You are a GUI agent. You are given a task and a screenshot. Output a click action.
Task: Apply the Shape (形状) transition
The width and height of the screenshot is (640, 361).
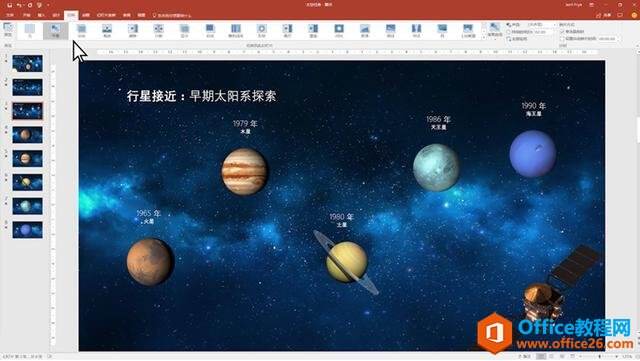coord(262,31)
